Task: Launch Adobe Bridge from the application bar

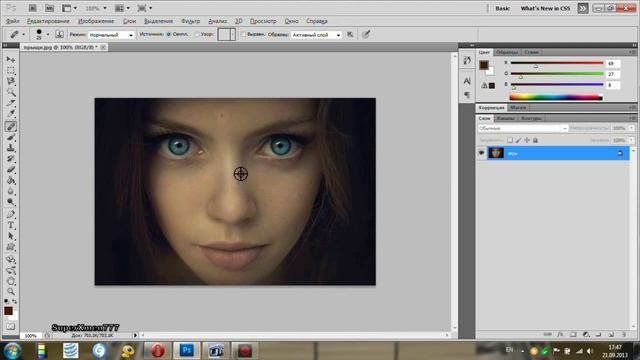Action: click(33, 8)
